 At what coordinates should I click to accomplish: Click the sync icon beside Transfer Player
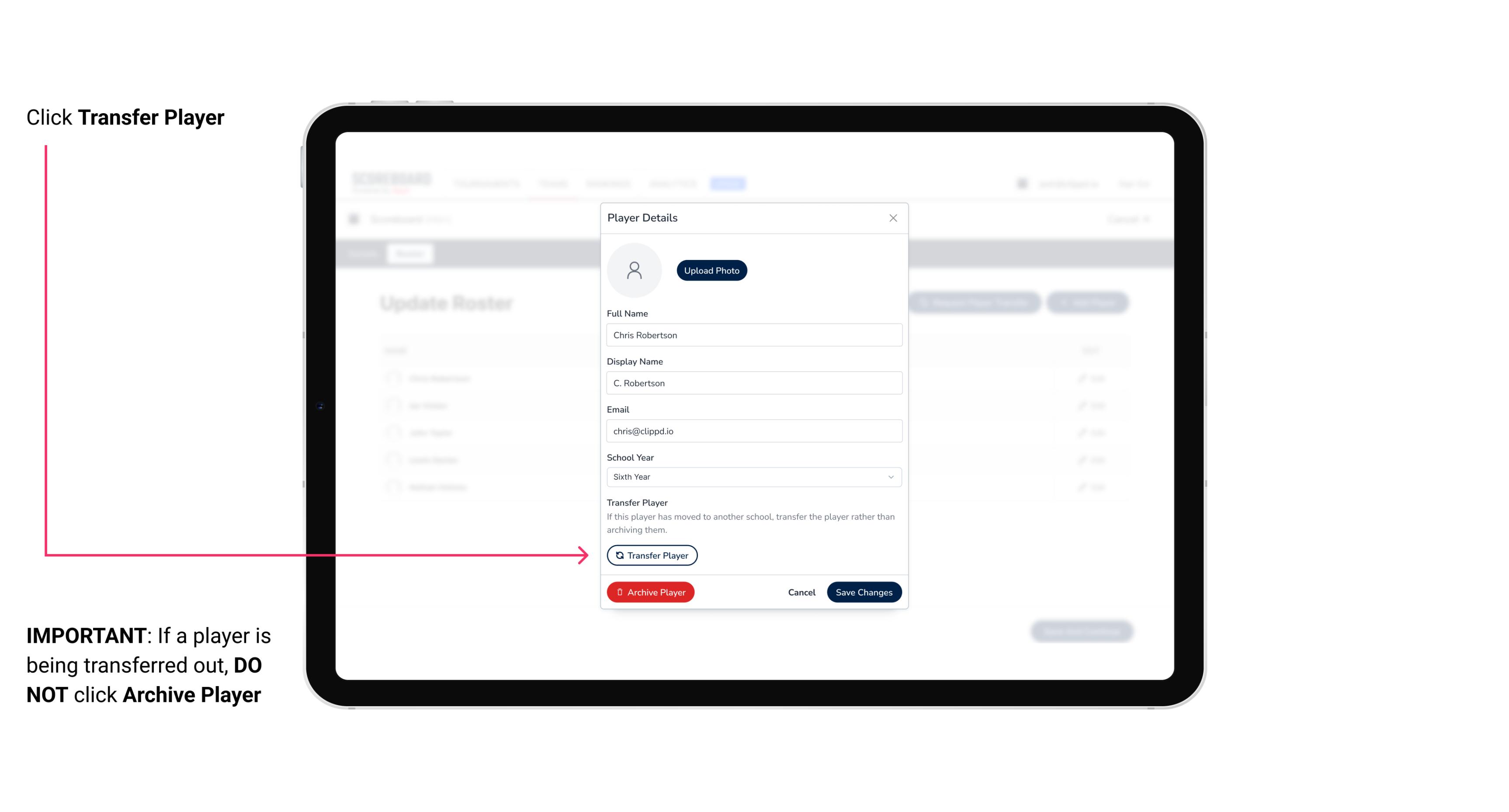tap(619, 555)
